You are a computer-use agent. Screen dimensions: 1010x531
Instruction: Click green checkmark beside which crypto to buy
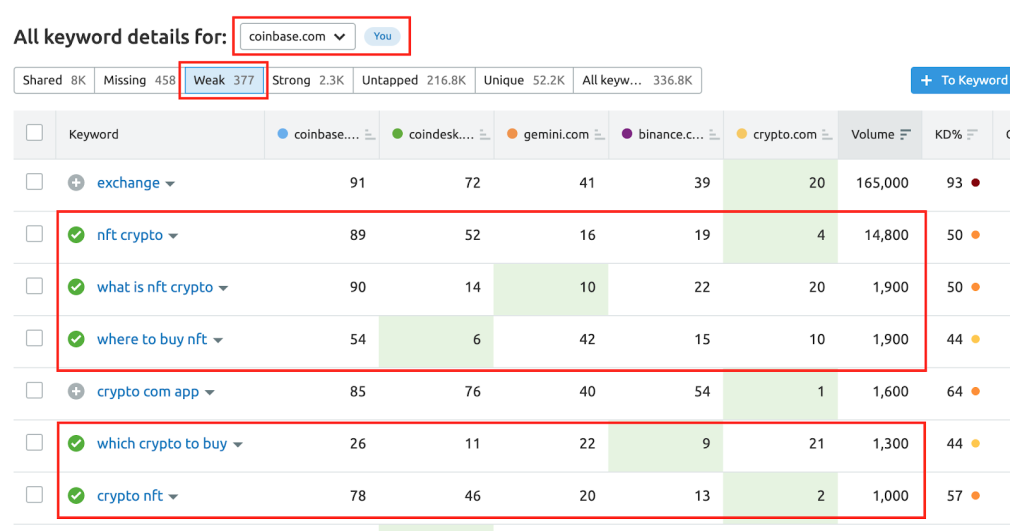click(x=76, y=444)
